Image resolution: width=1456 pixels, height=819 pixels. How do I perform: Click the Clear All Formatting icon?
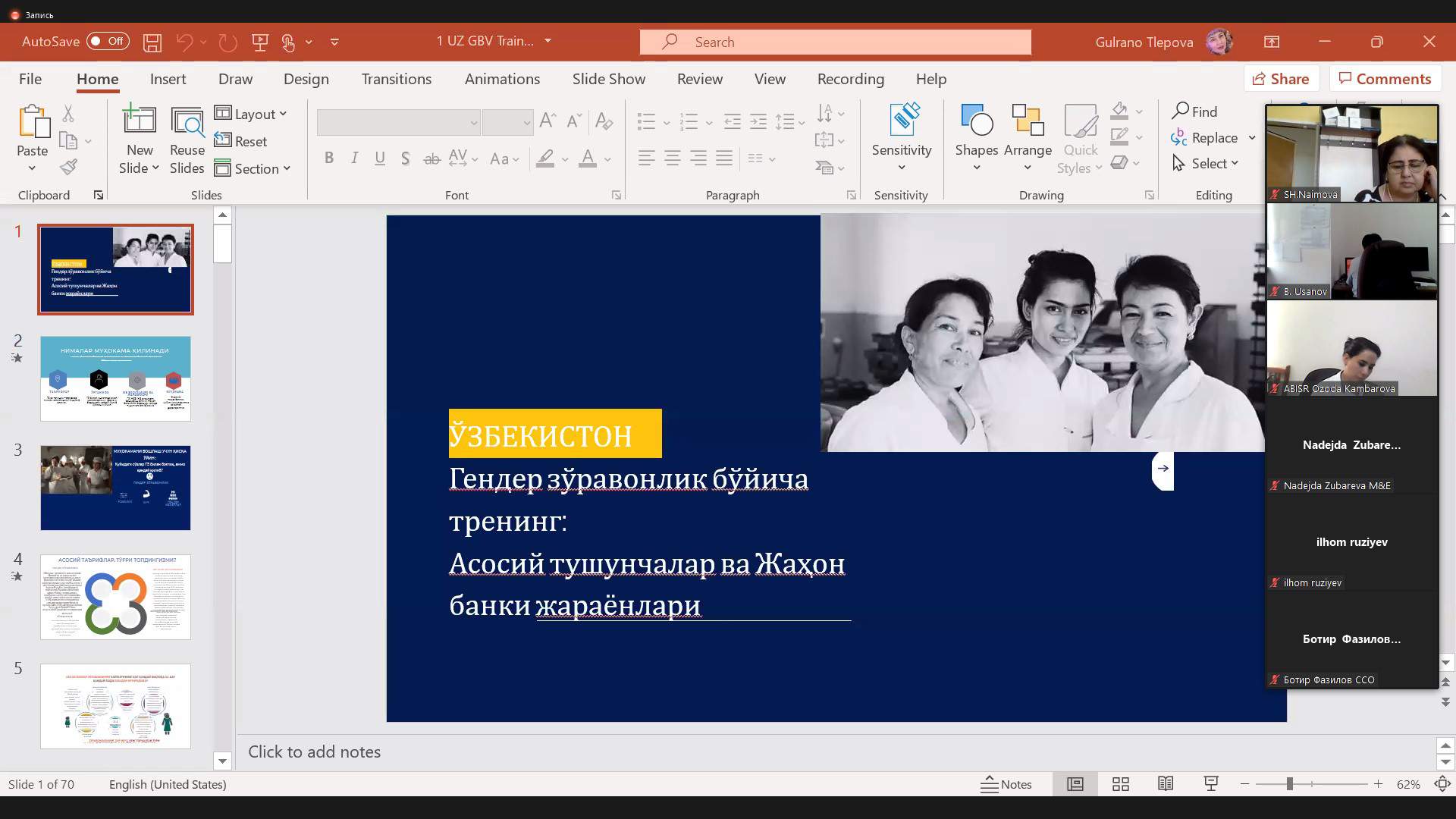click(x=604, y=121)
